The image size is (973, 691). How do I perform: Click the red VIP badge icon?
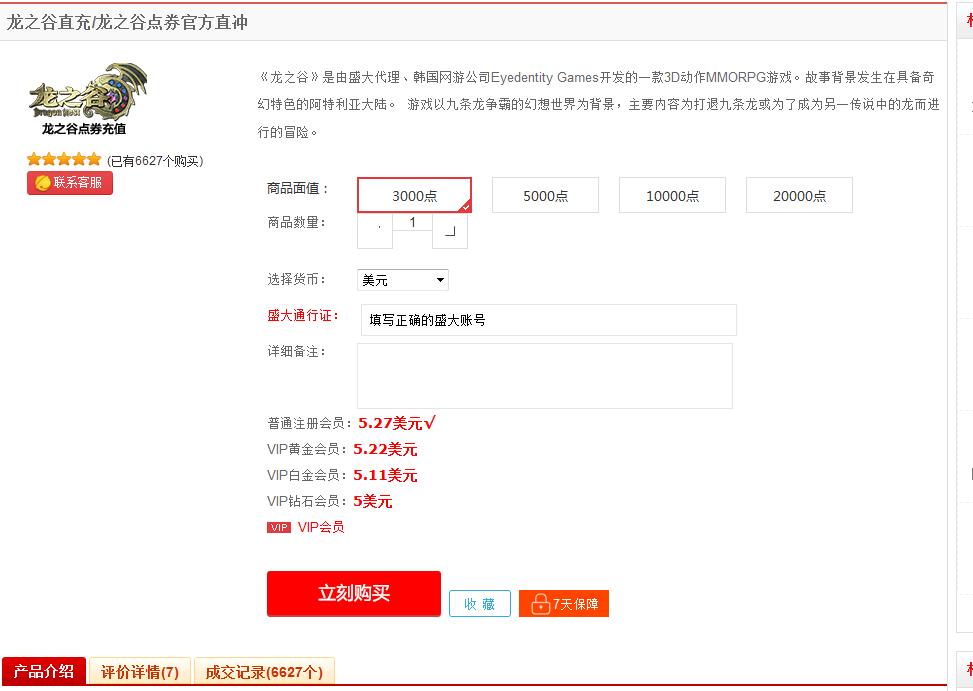coord(279,527)
